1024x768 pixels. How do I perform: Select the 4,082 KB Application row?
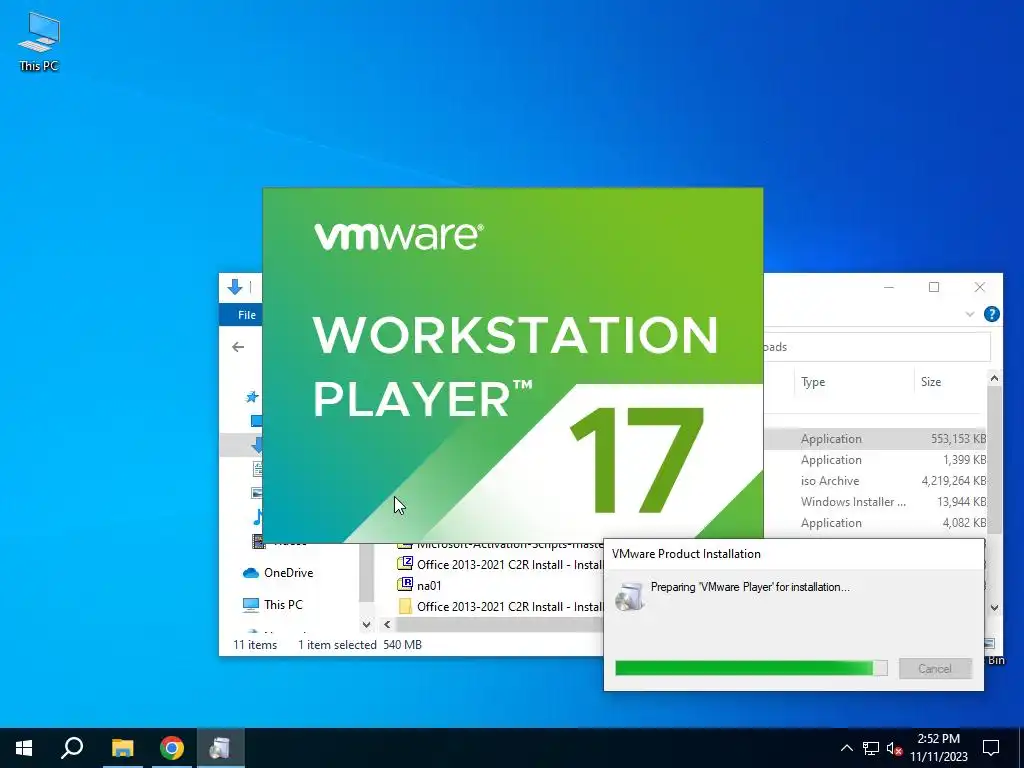[874, 522]
